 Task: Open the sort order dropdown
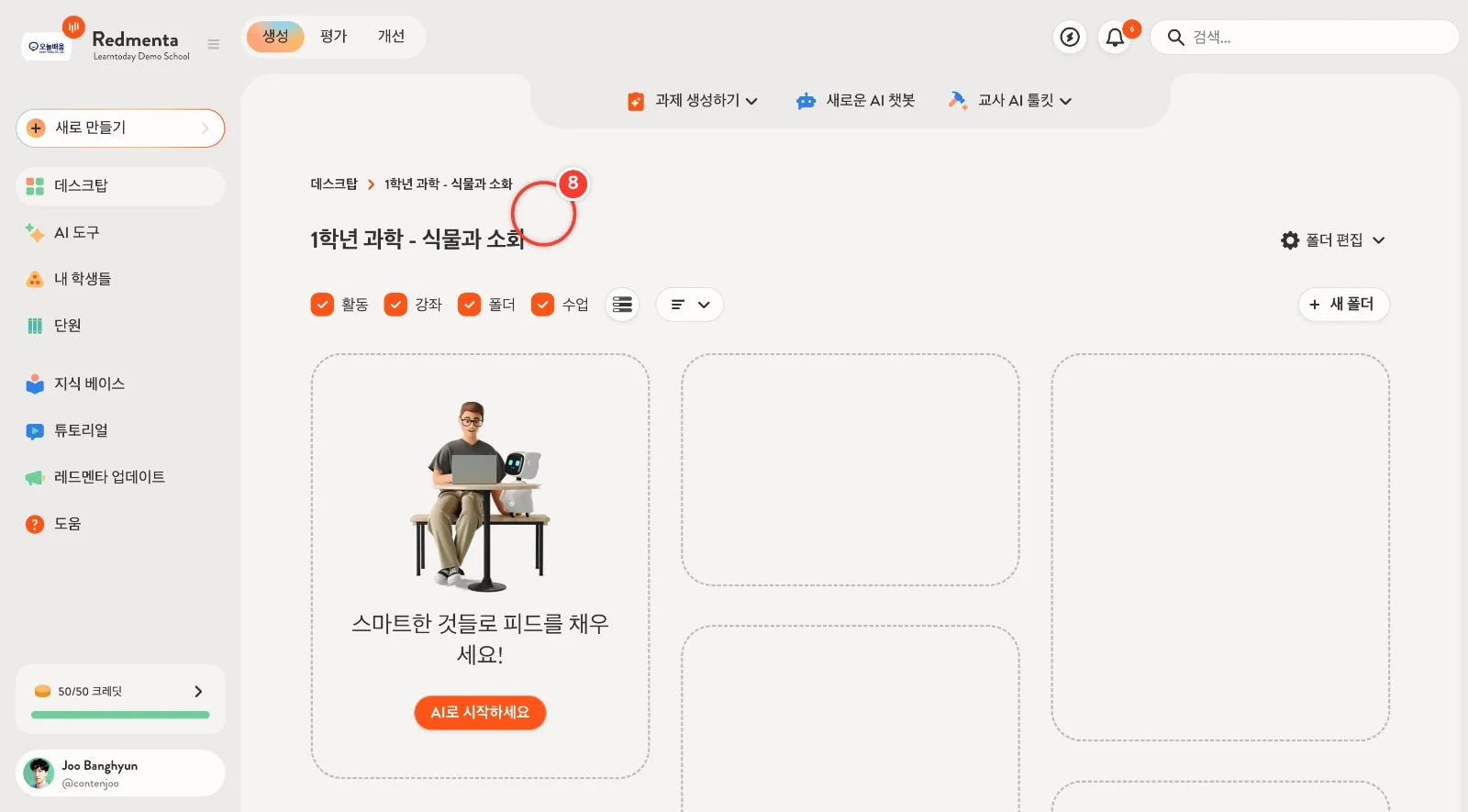click(x=690, y=305)
